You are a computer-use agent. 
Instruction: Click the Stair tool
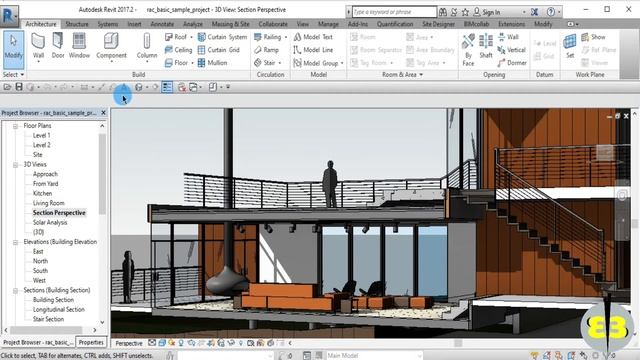click(264, 63)
